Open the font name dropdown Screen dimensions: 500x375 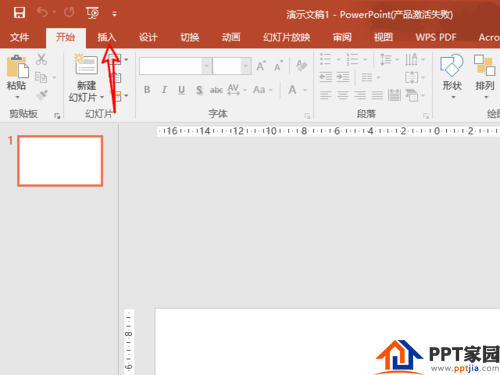207,66
